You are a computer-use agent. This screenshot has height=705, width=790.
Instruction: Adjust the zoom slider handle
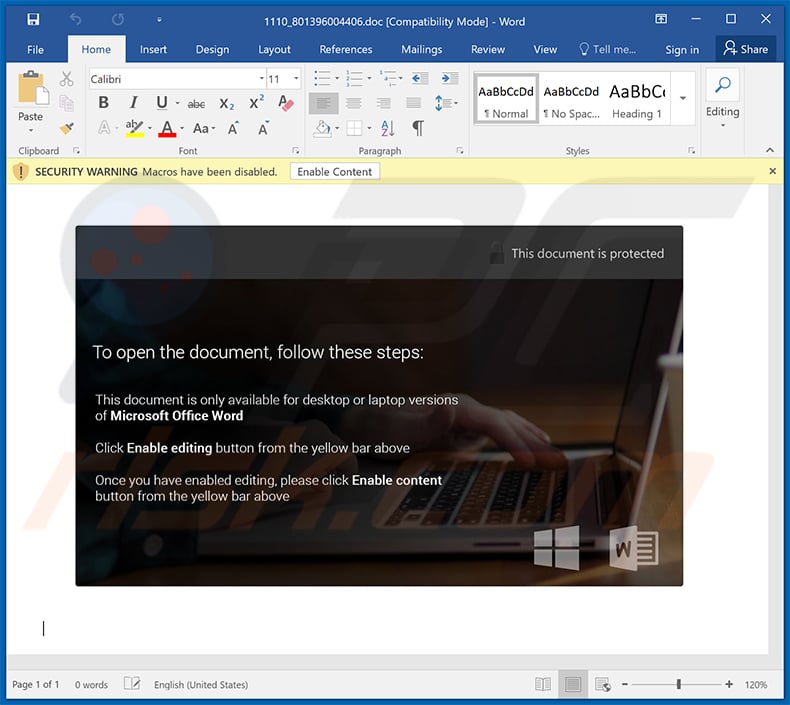click(679, 684)
